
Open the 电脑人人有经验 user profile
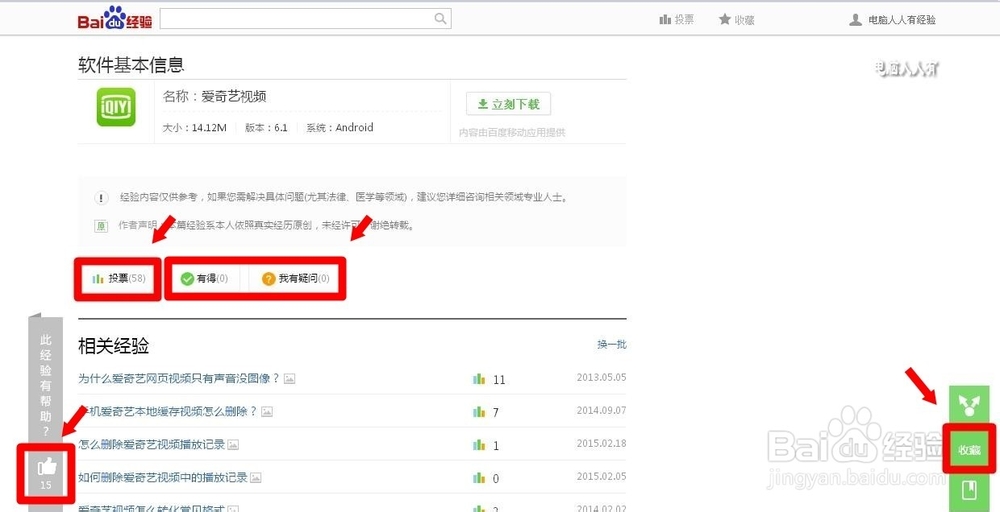(x=902, y=20)
